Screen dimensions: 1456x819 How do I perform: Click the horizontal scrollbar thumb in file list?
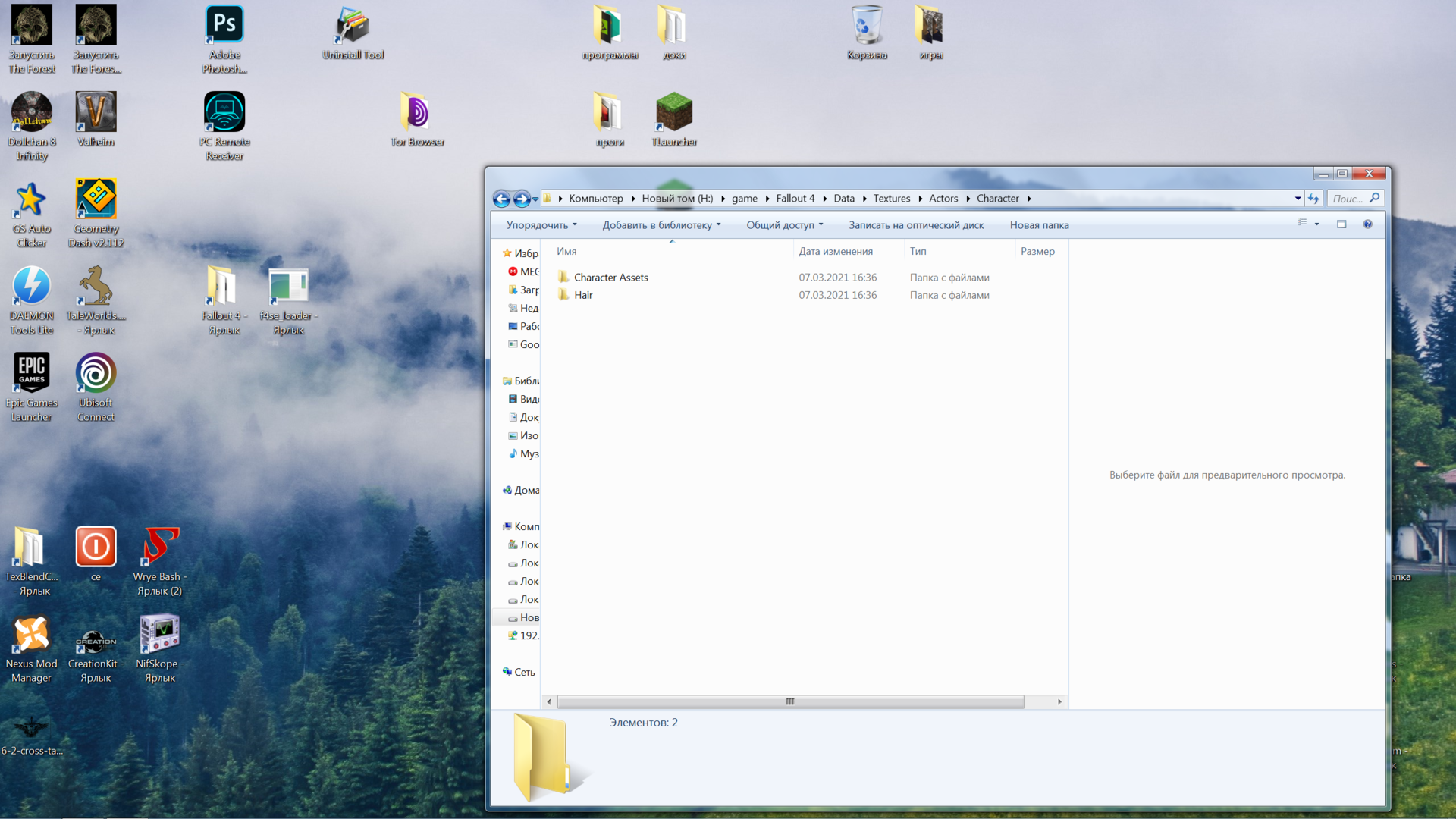click(x=790, y=702)
